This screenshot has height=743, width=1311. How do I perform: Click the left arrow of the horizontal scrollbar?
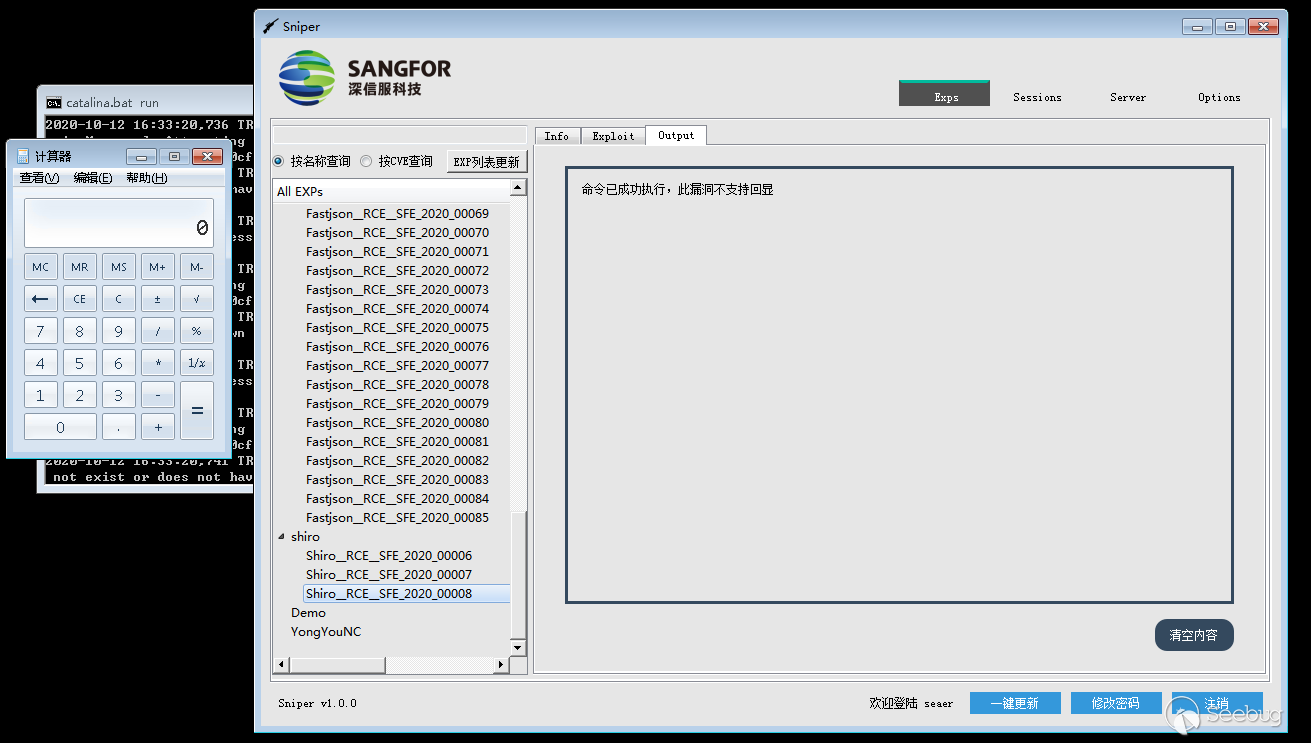point(281,665)
